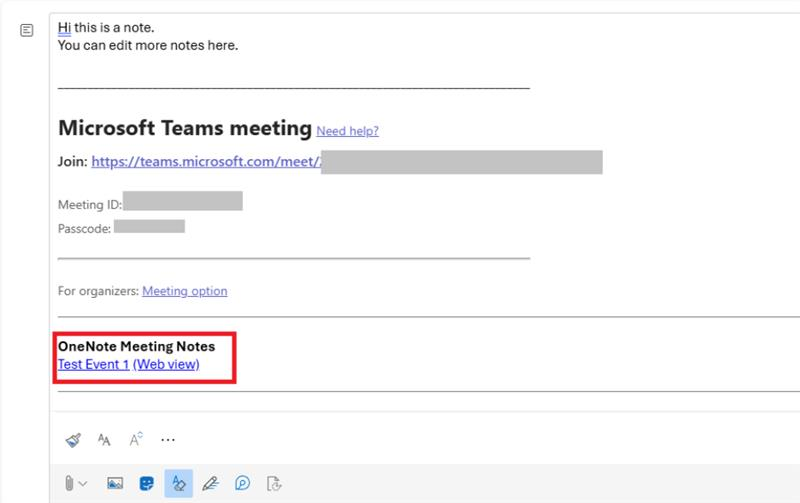Select the draw pen icon
Viewport: 800px width, 503px height.
click(x=210, y=483)
